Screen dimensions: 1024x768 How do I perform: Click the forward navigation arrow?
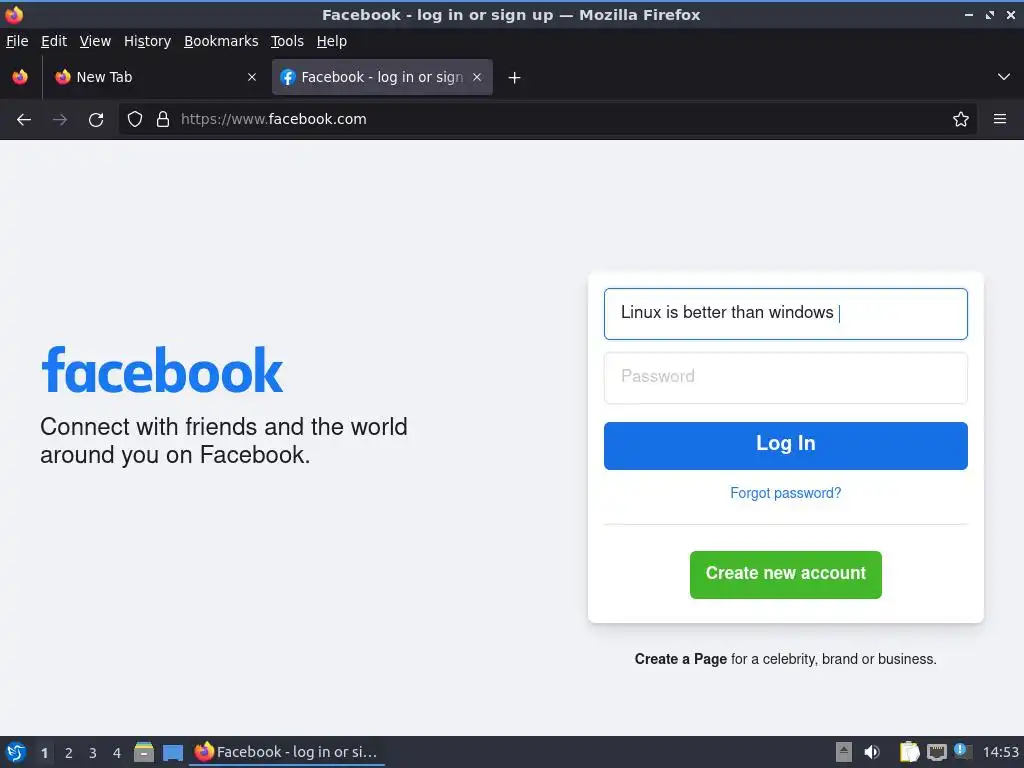point(59,120)
